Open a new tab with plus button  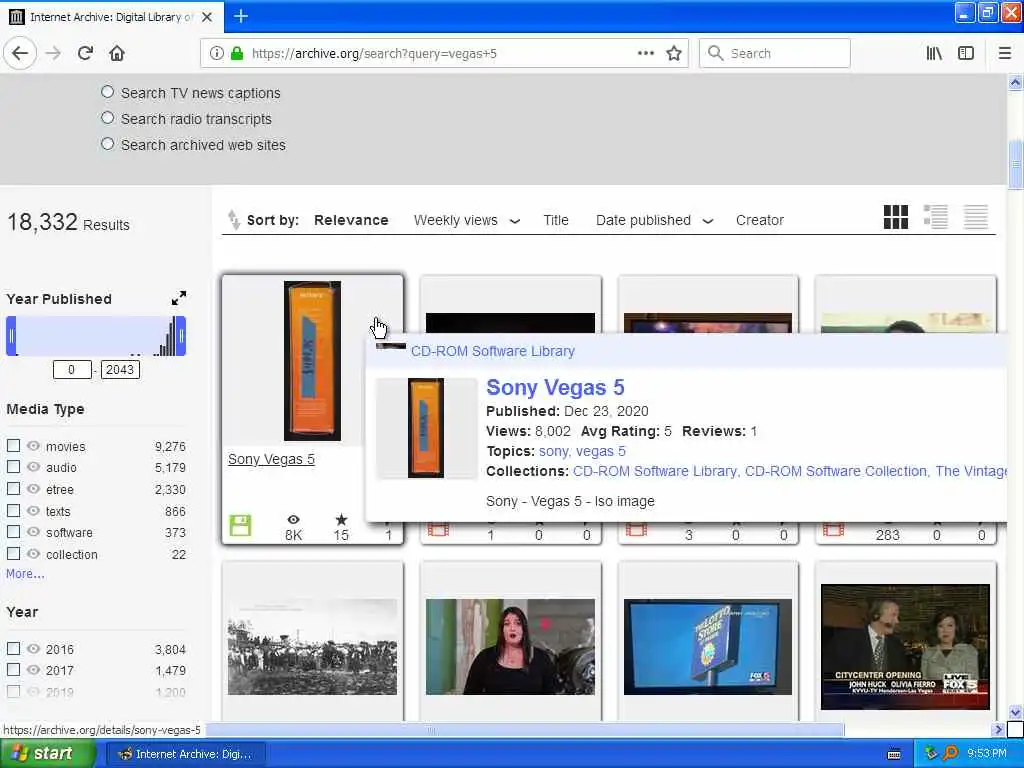(241, 16)
